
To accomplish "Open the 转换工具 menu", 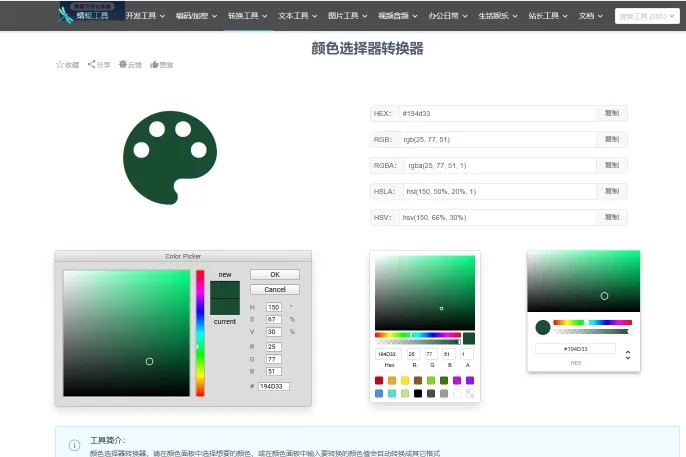I will (x=243, y=16).
